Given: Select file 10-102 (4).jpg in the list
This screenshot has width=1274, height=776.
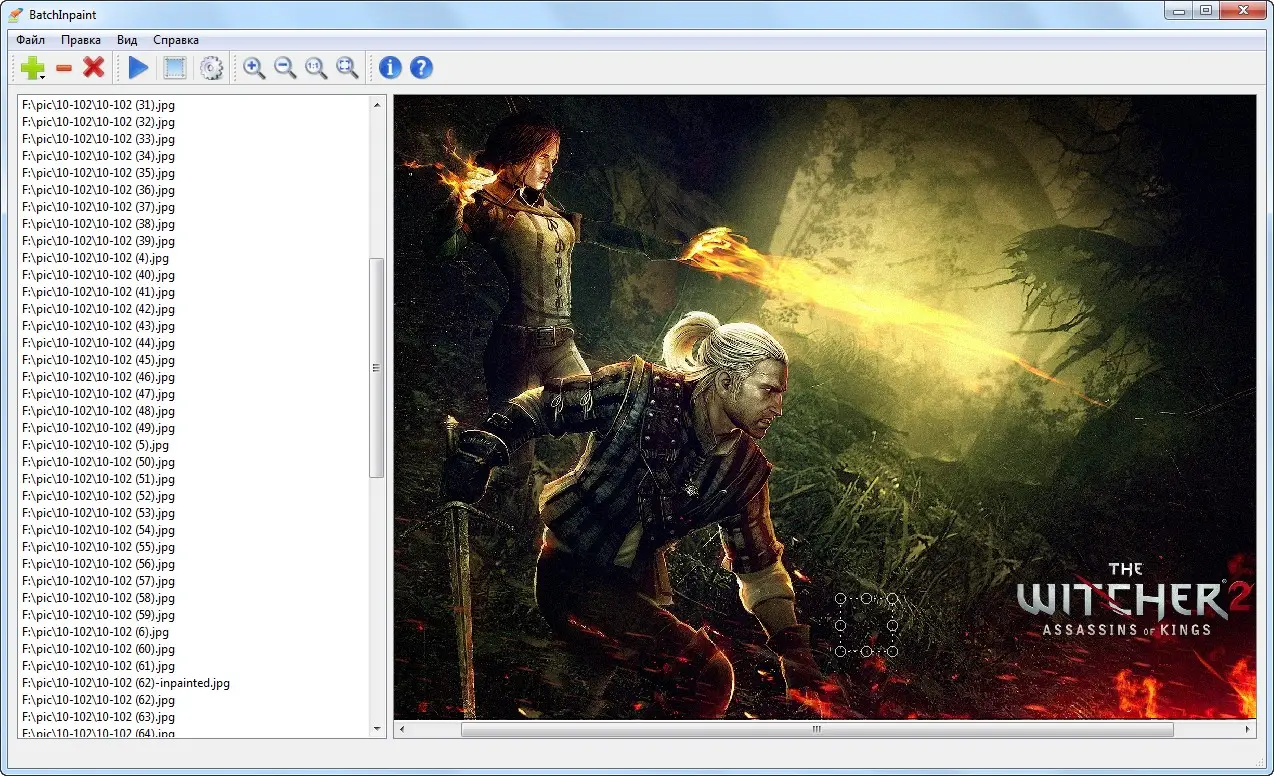Looking at the screenshot, I should pyautogui.click(x=95, y=258).
